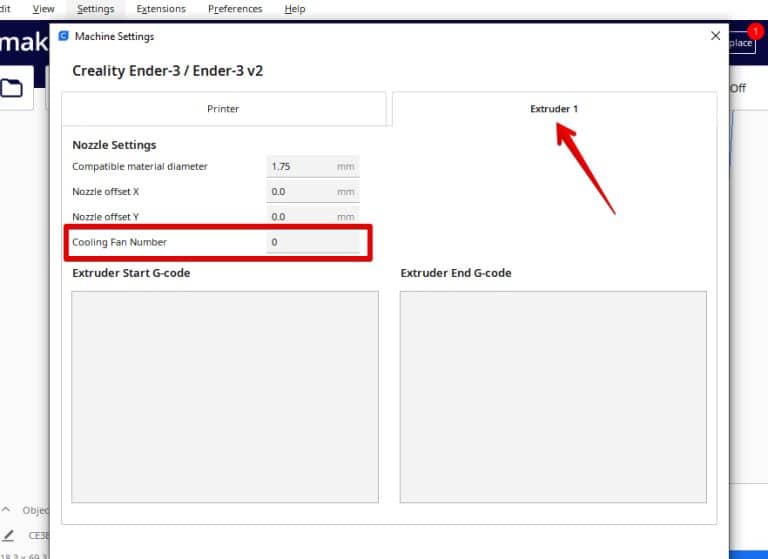This screenshot has width=768, height=559.
Task: Open the Extensions menu
Action: 161,9
